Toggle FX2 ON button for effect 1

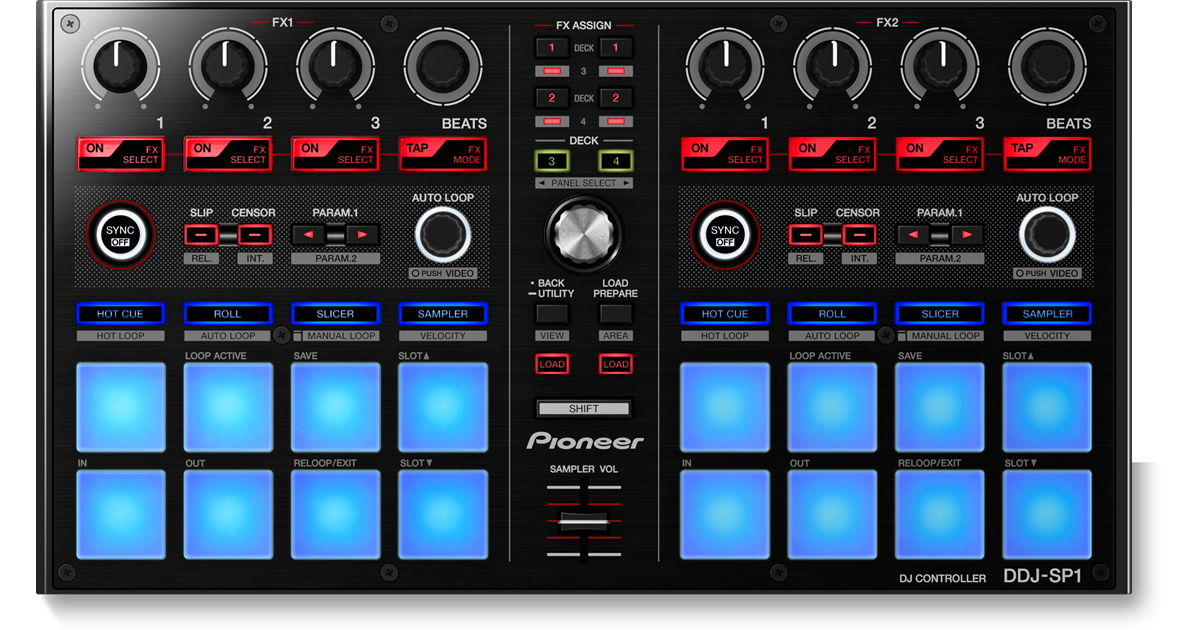click(x=725, y=154)
